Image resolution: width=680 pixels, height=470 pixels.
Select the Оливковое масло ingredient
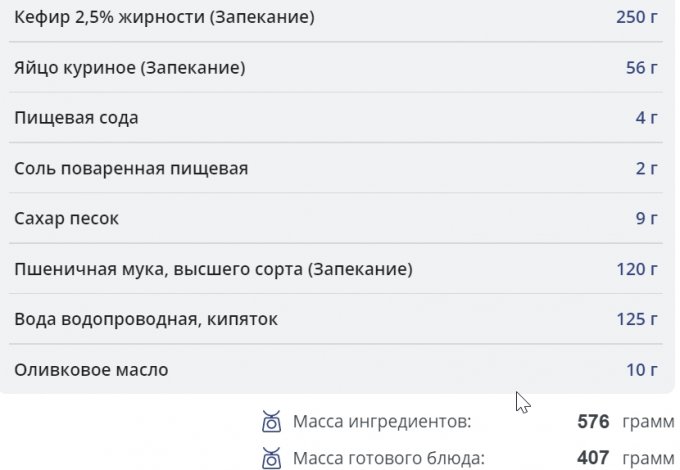click(x=91, y=370)
